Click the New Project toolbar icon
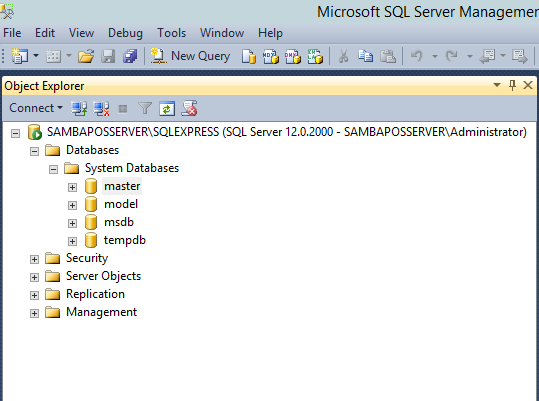 20,56
